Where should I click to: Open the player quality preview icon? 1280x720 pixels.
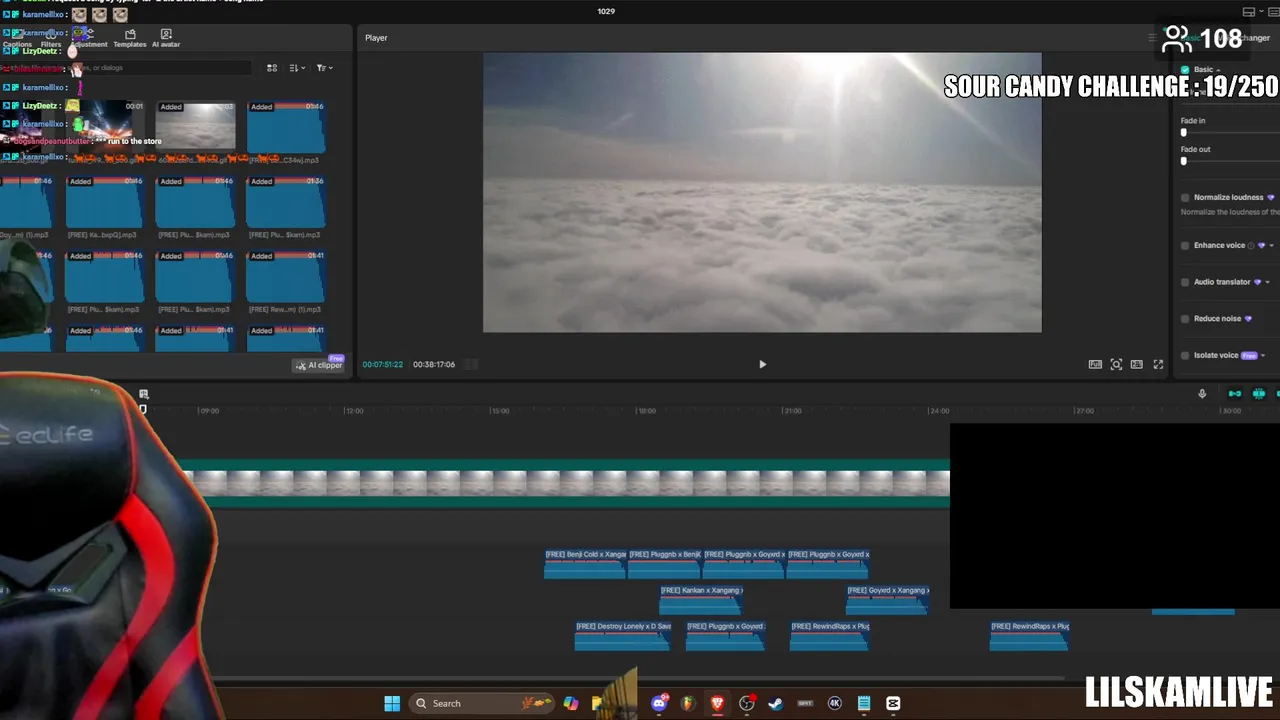click(1095, 364)
